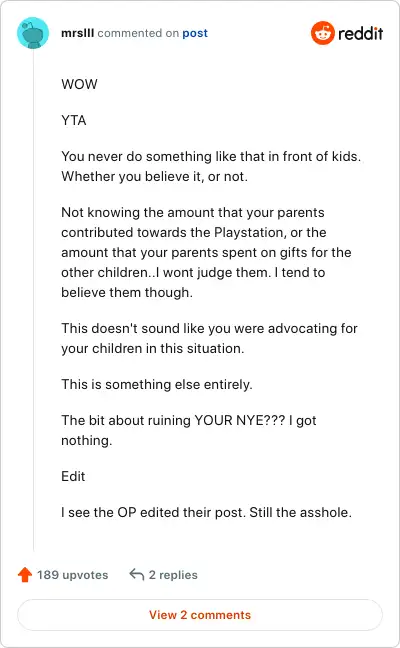Click the standalone "Edit" line
This screenshot has height=648, width=400.
point(73,476)
